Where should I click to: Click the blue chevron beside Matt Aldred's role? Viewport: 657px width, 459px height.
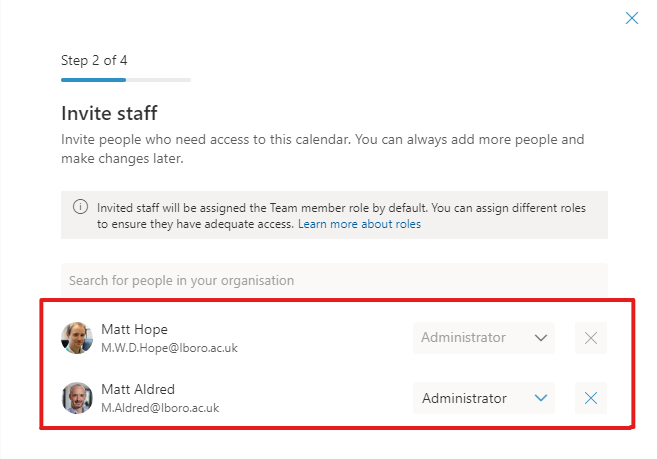541,399
